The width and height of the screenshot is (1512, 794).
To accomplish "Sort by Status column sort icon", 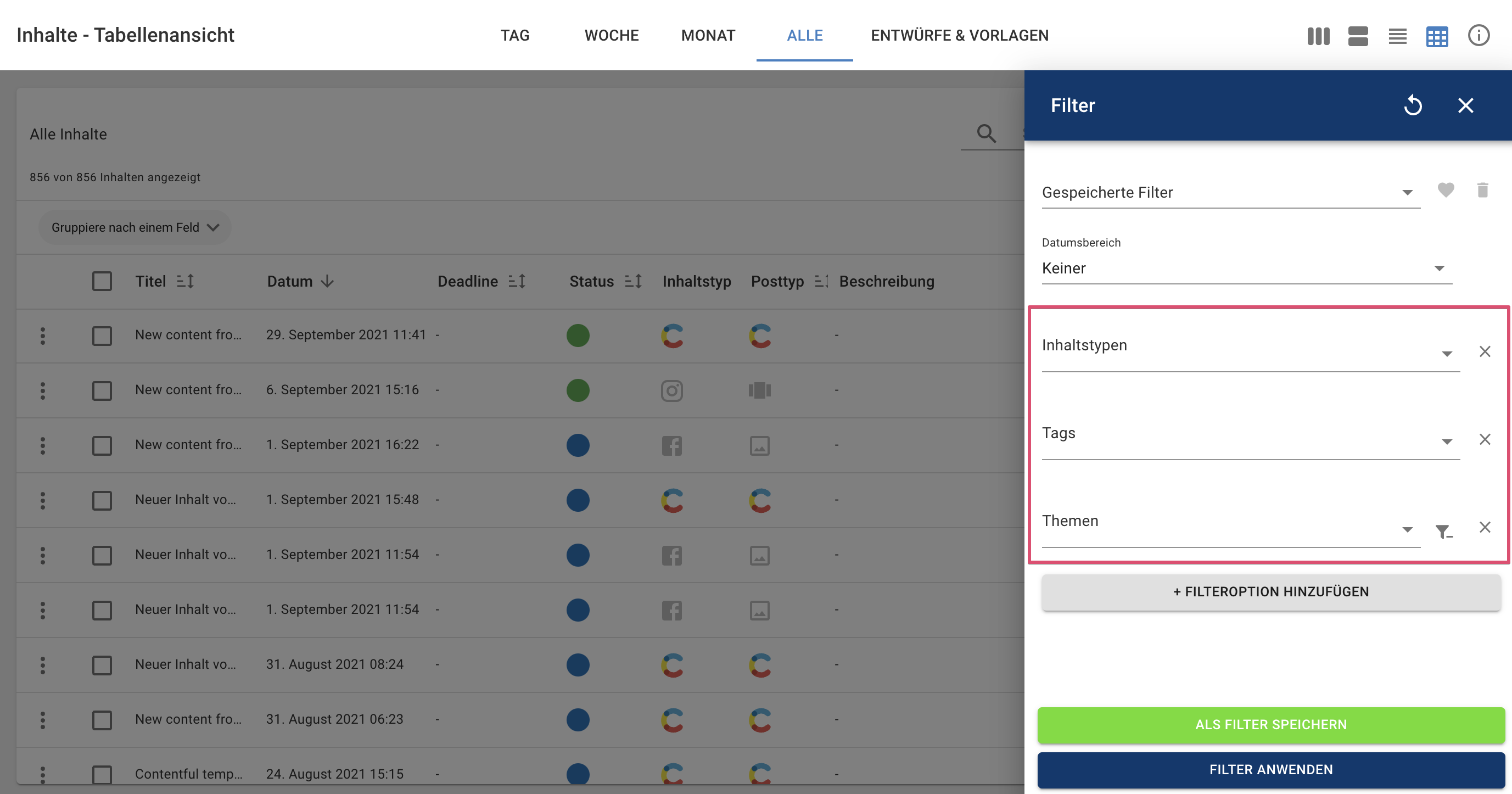I will tap(634, 281).
